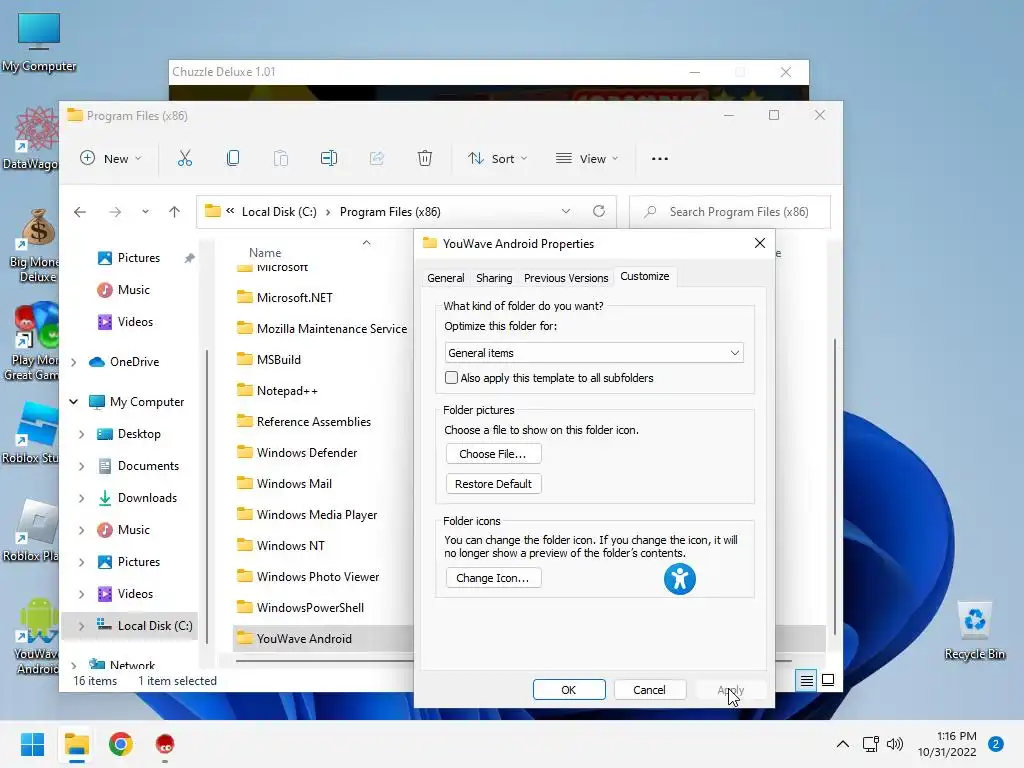1024x768 pixels.
Task: Click Cancel in YouWave Android Properties
Action: (x=649, y=690)
